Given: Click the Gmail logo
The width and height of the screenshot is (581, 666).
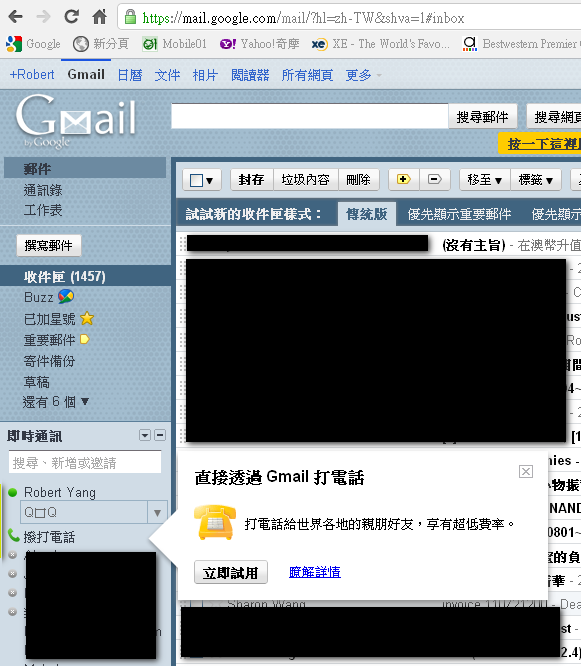Looking at the screenshot, I should 76,119.
